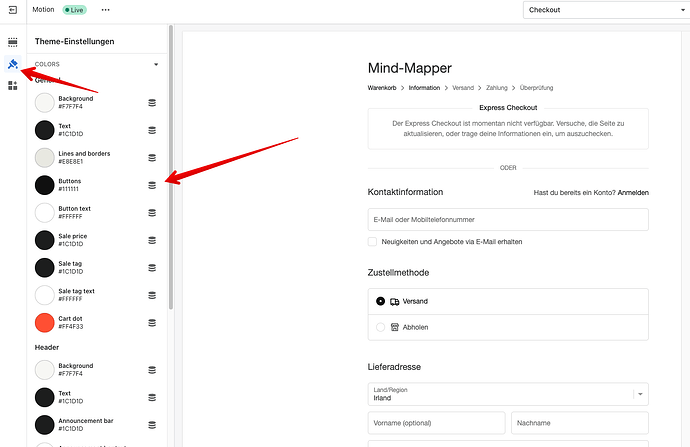Click the stack icon beside Sale tag text
This screenshot has height=447, width=690.
click(x=152, y=295)
